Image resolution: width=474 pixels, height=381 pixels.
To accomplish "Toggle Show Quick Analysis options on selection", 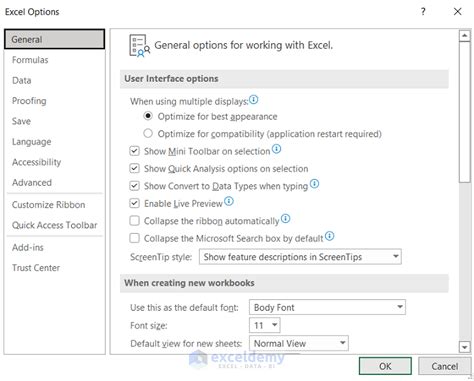I will click(x=134, y=168).
